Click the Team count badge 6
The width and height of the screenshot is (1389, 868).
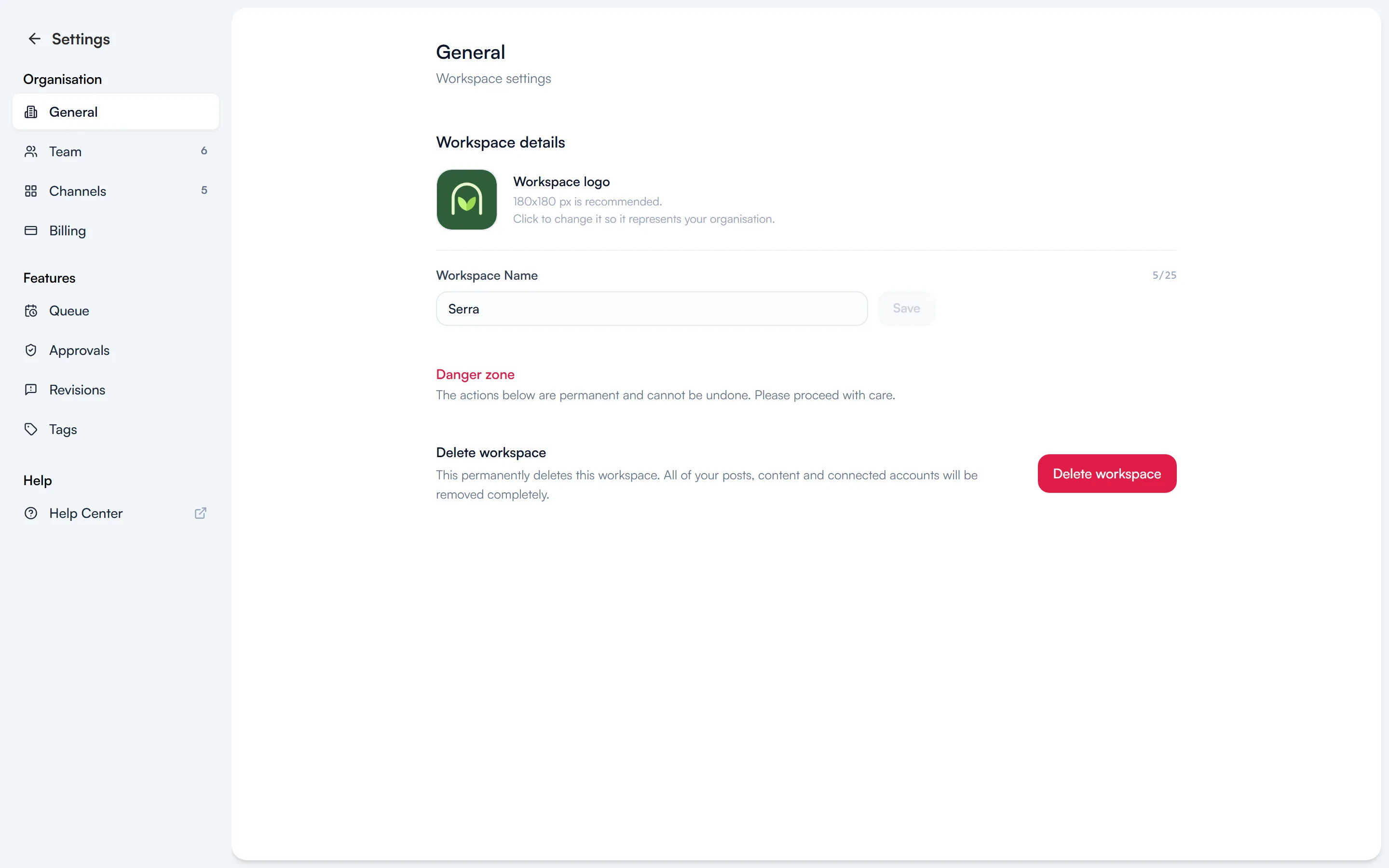point(204,151)
